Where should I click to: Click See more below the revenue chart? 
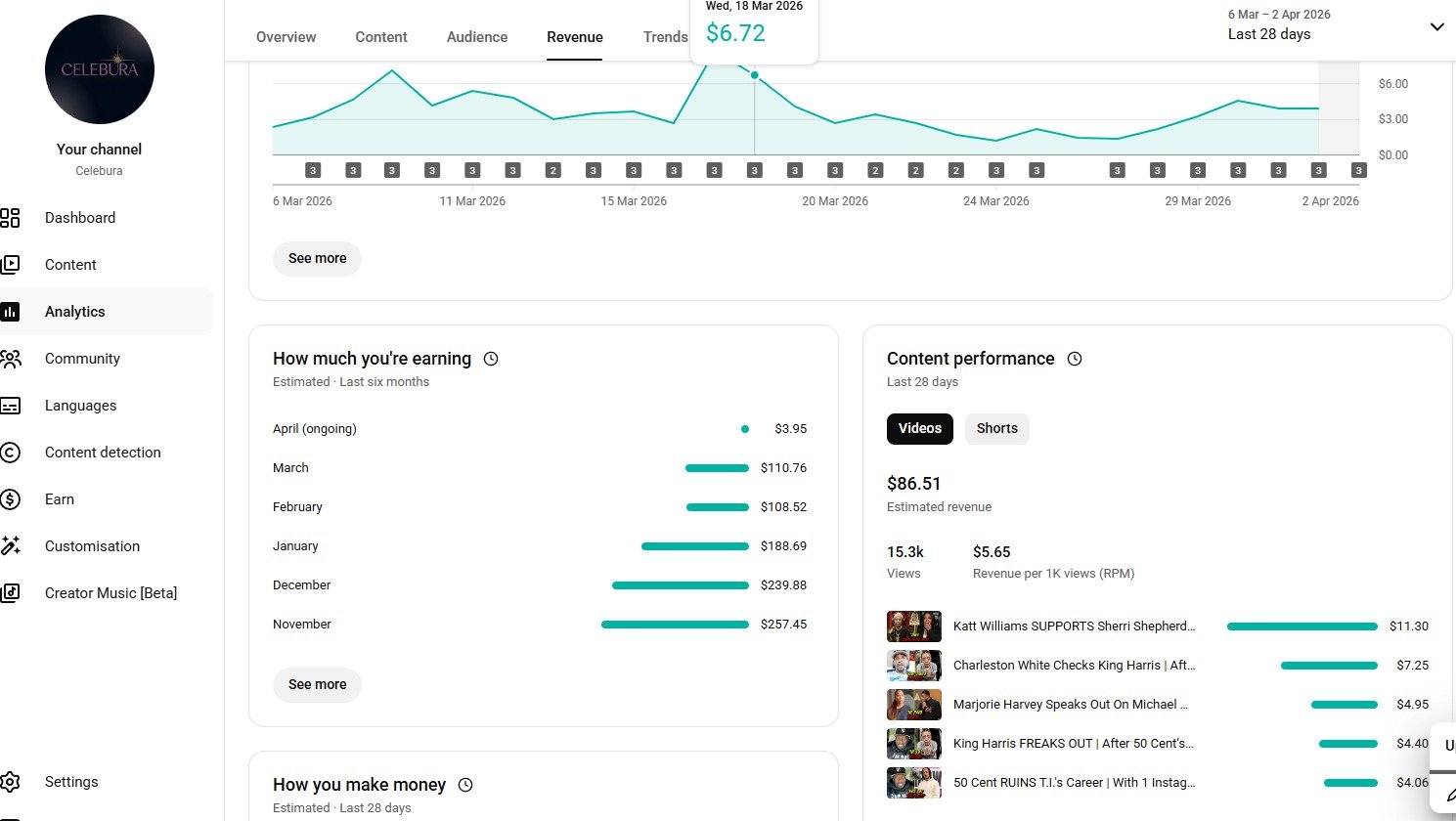pos(317,258)
